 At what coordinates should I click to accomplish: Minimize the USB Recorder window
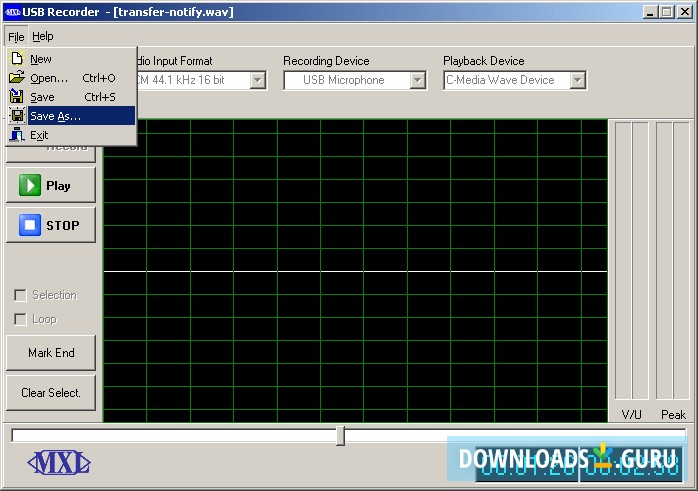[650, 12]
